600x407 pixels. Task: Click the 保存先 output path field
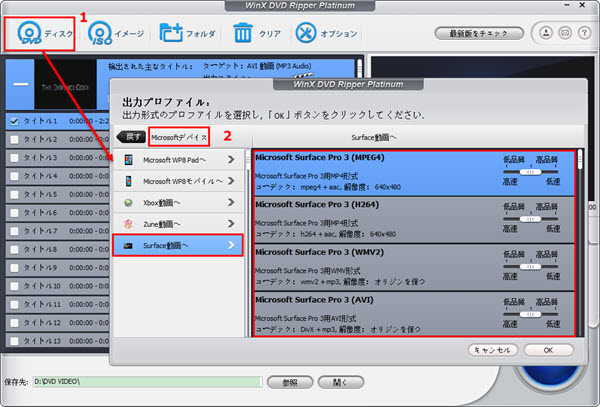pyautogui.click(x=148, y=382)
